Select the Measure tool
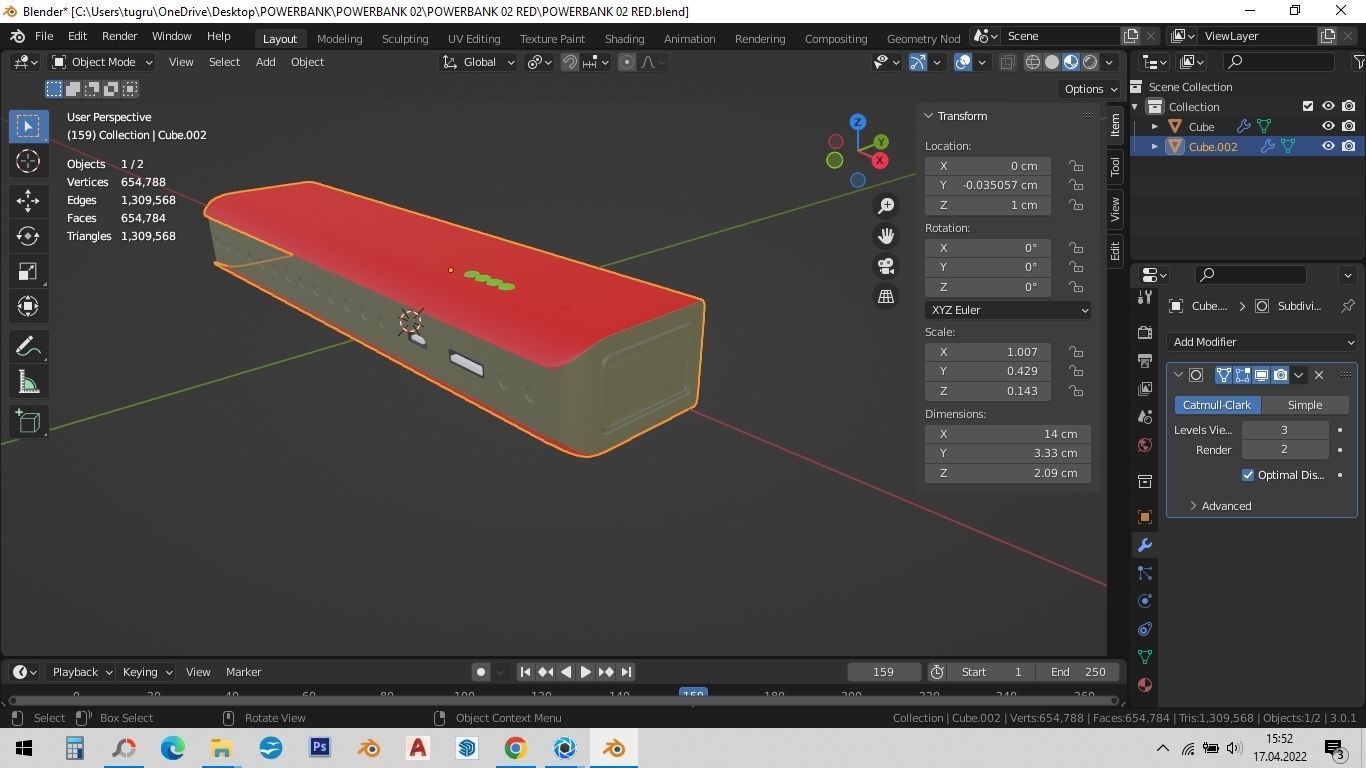The height and width of the screenshot is (768, 1366). click(x=28, y=381)
